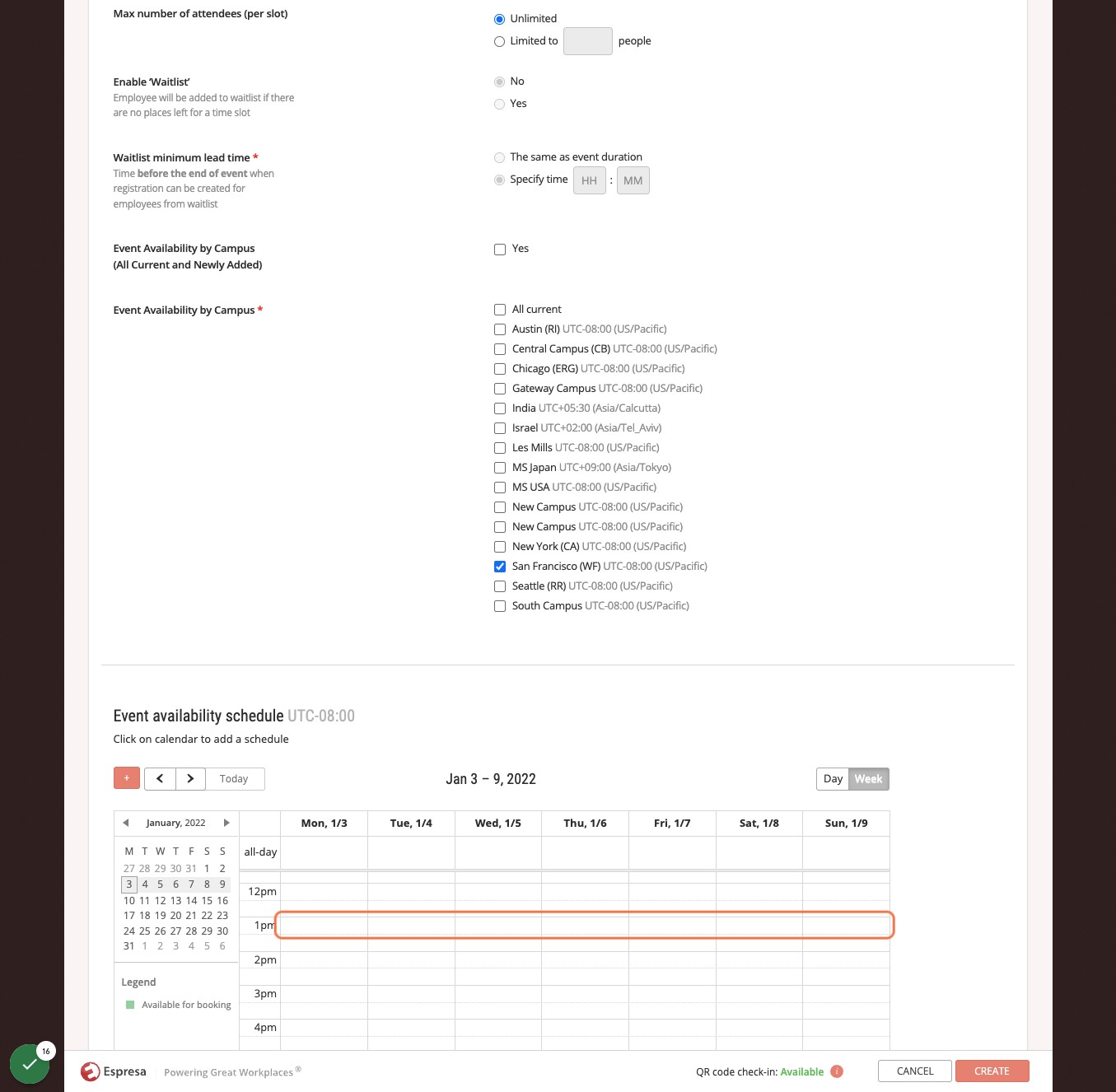Viewport: 1116px width, 1092px height.
Task: Check the MS Japan campus
Action: pyautogui.click(x=500, y=468)
